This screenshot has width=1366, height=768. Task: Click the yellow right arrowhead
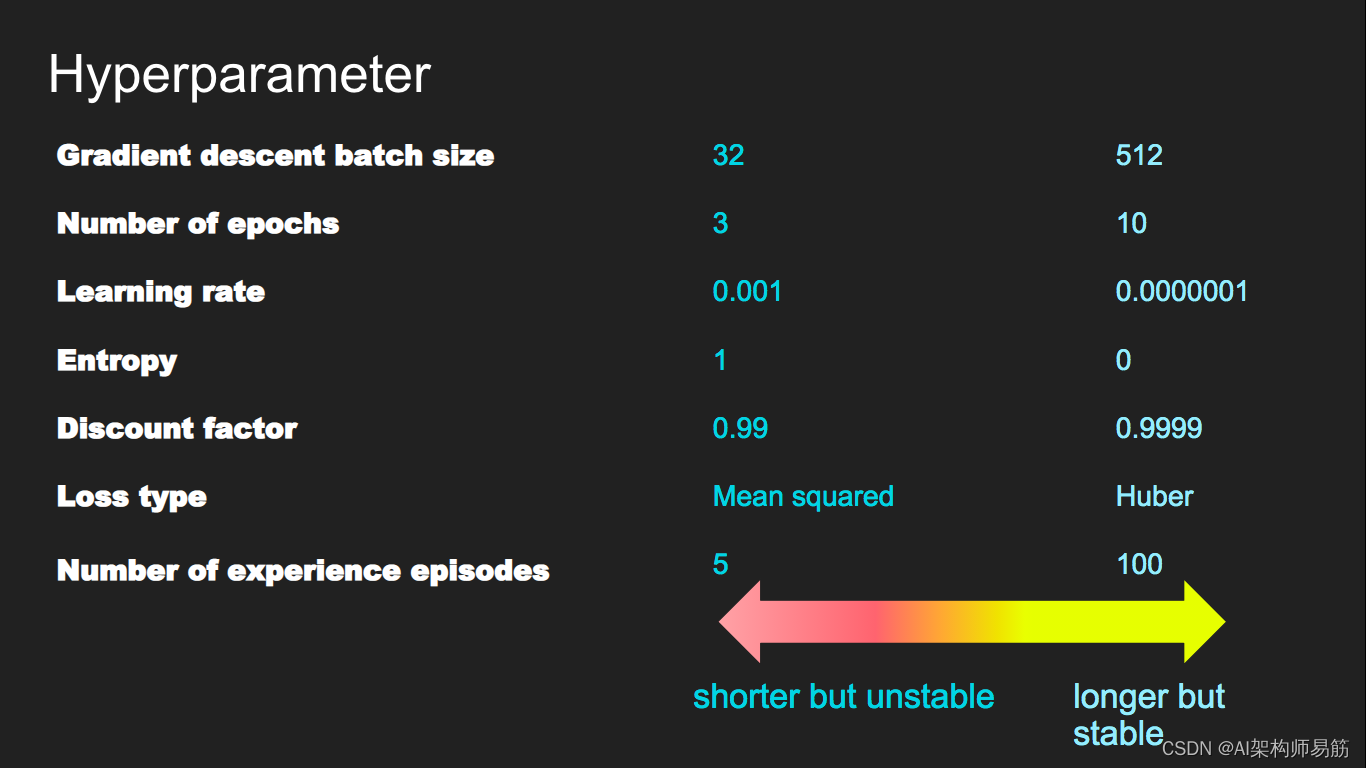1202,622
